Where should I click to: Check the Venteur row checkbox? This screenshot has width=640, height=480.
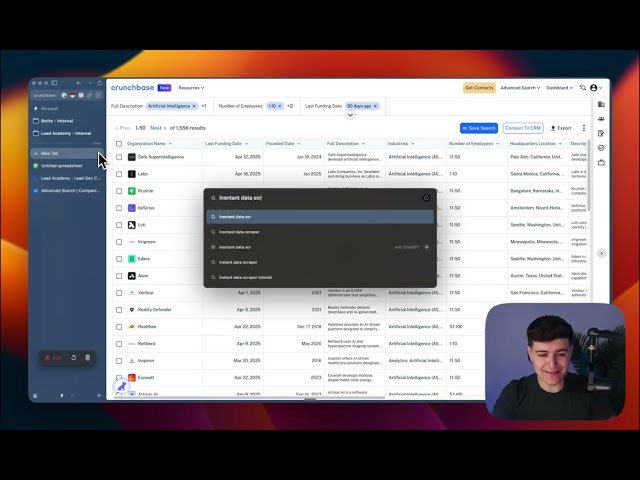pos(119,293)
